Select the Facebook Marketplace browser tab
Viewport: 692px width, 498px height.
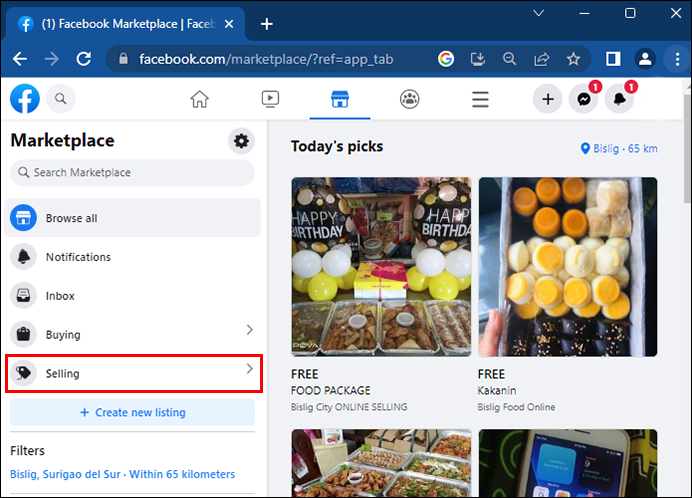pos(125,24)
